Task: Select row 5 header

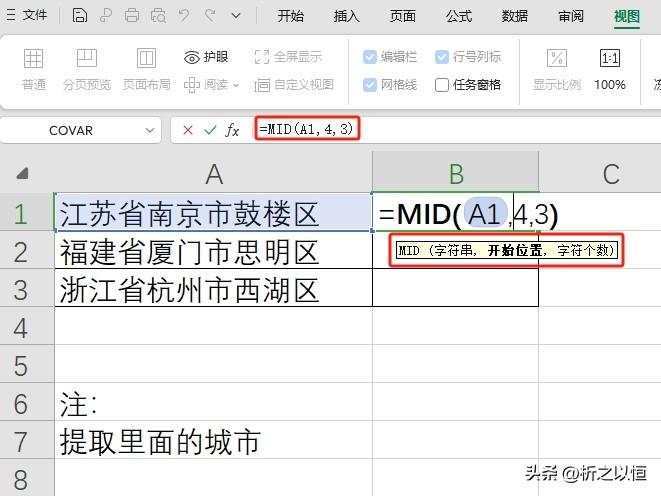Action: tap(27, 365)
